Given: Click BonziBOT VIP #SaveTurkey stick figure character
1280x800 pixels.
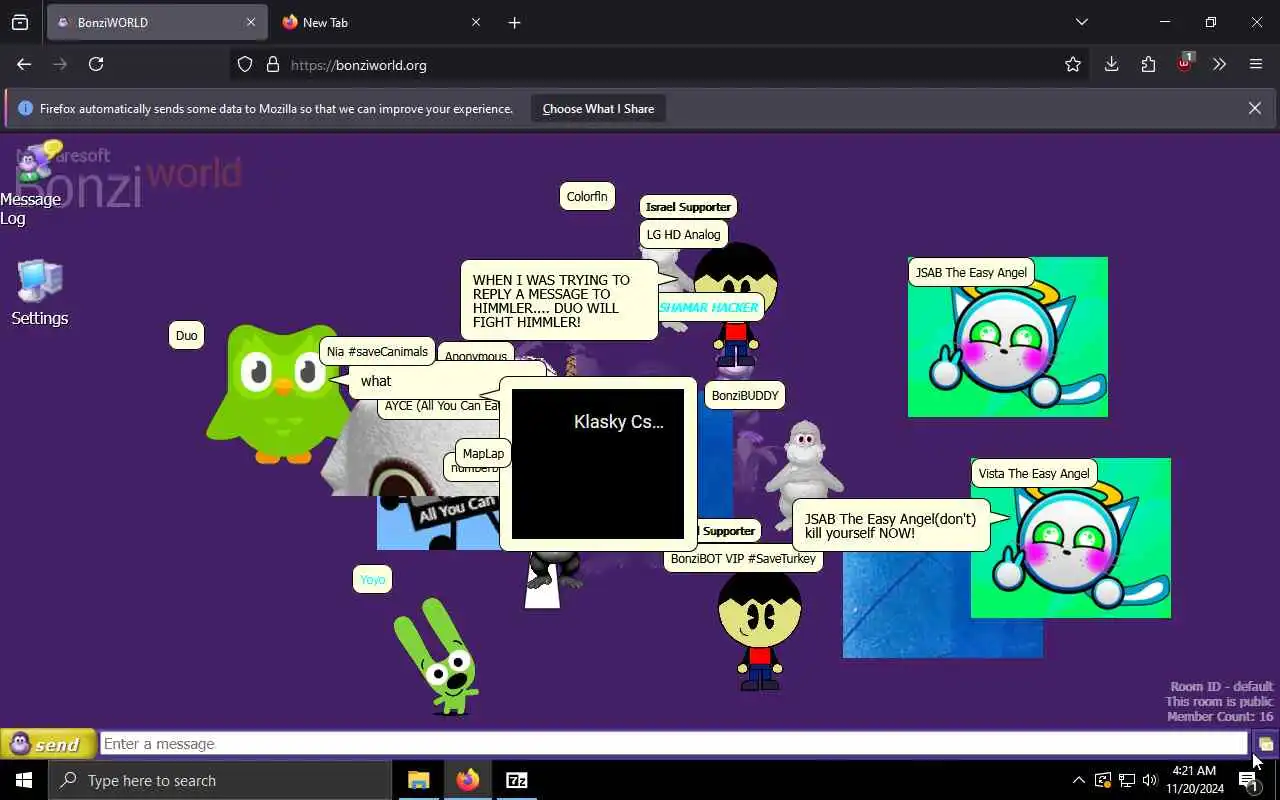Looking at the screenshot, I should click(760, 630).
